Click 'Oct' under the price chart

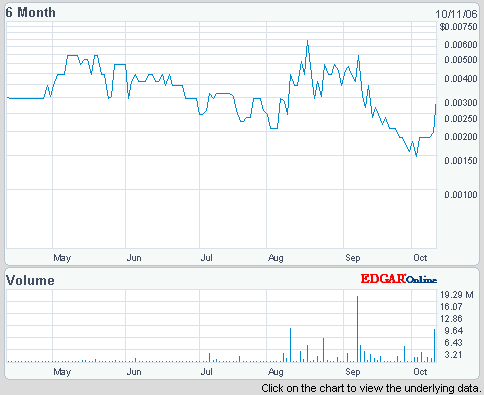pos(420,258)
